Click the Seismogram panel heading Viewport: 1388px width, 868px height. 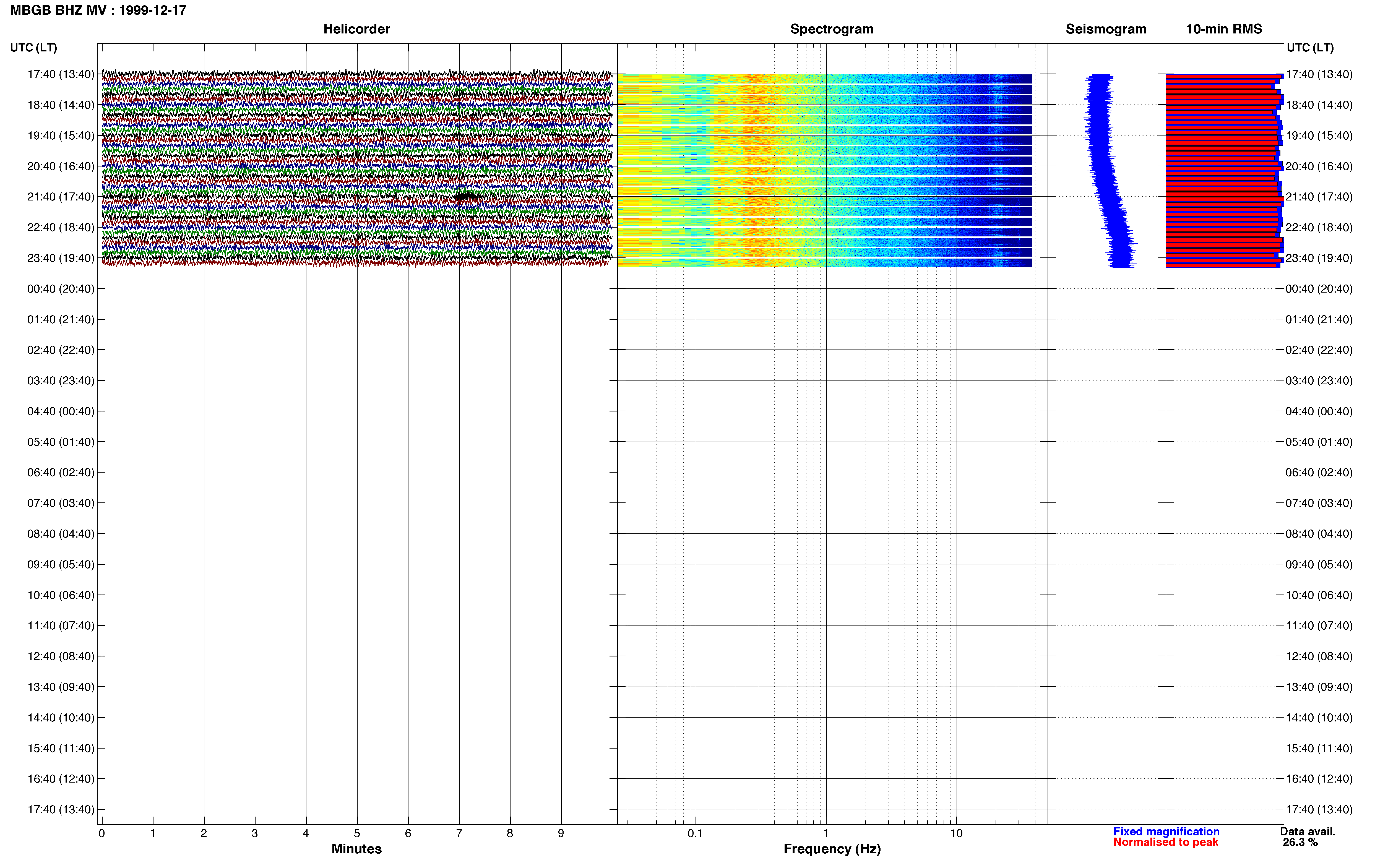pos(1106,29)
